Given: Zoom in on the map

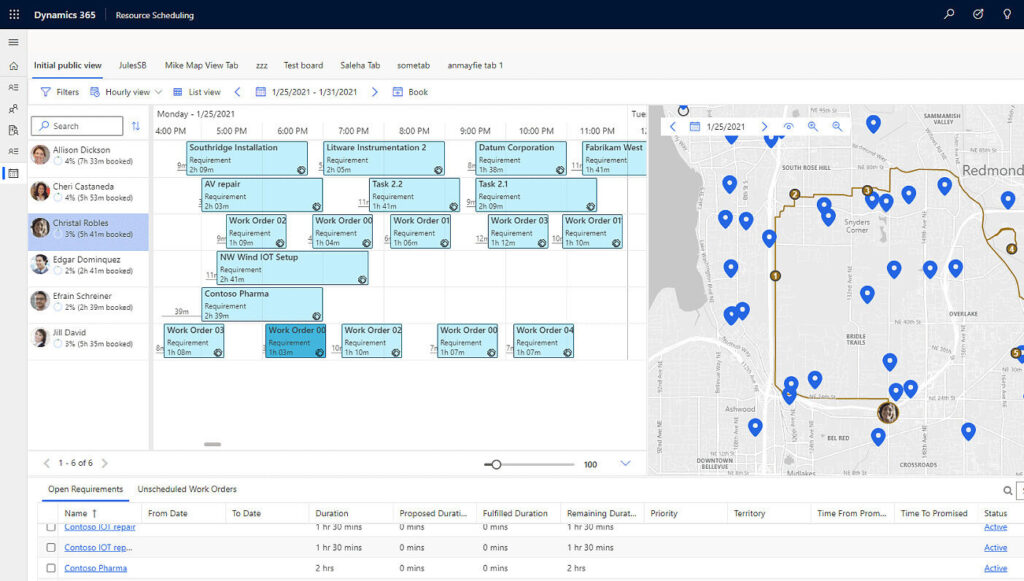Looking at the screenshot, I should tap(812, 127).
